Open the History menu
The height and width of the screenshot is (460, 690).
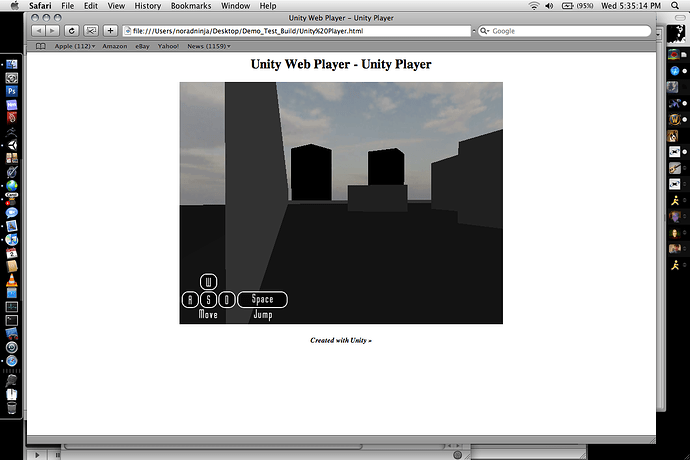pos(147,6)
